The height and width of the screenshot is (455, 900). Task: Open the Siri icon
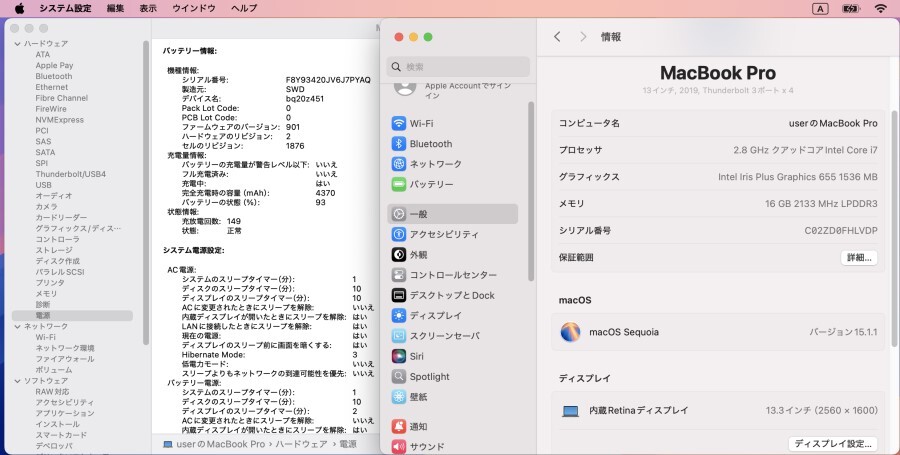pyautogui.click(x=398, y=356)
